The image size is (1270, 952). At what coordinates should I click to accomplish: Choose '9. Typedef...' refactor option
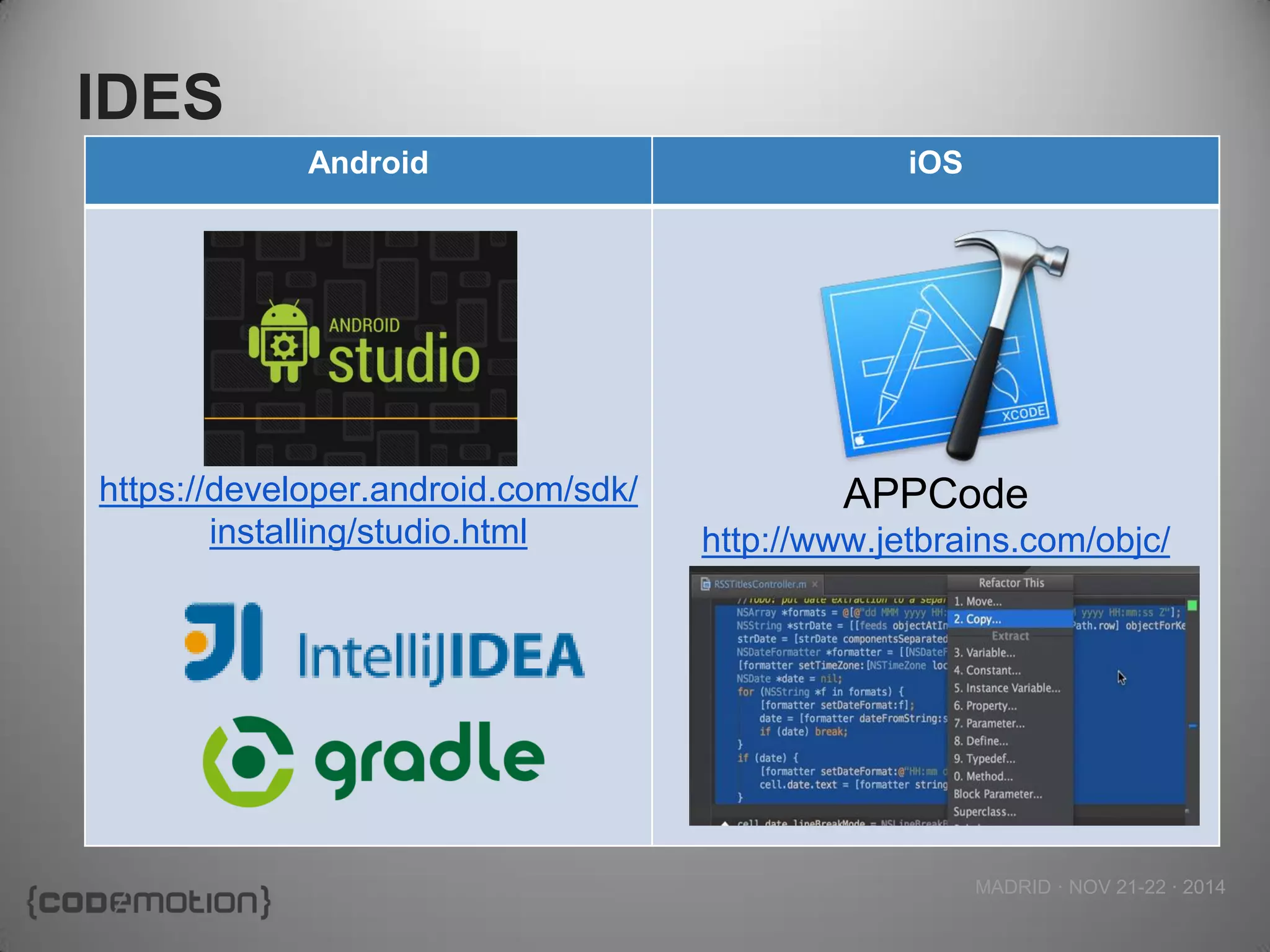click(x=1010, y=759)
